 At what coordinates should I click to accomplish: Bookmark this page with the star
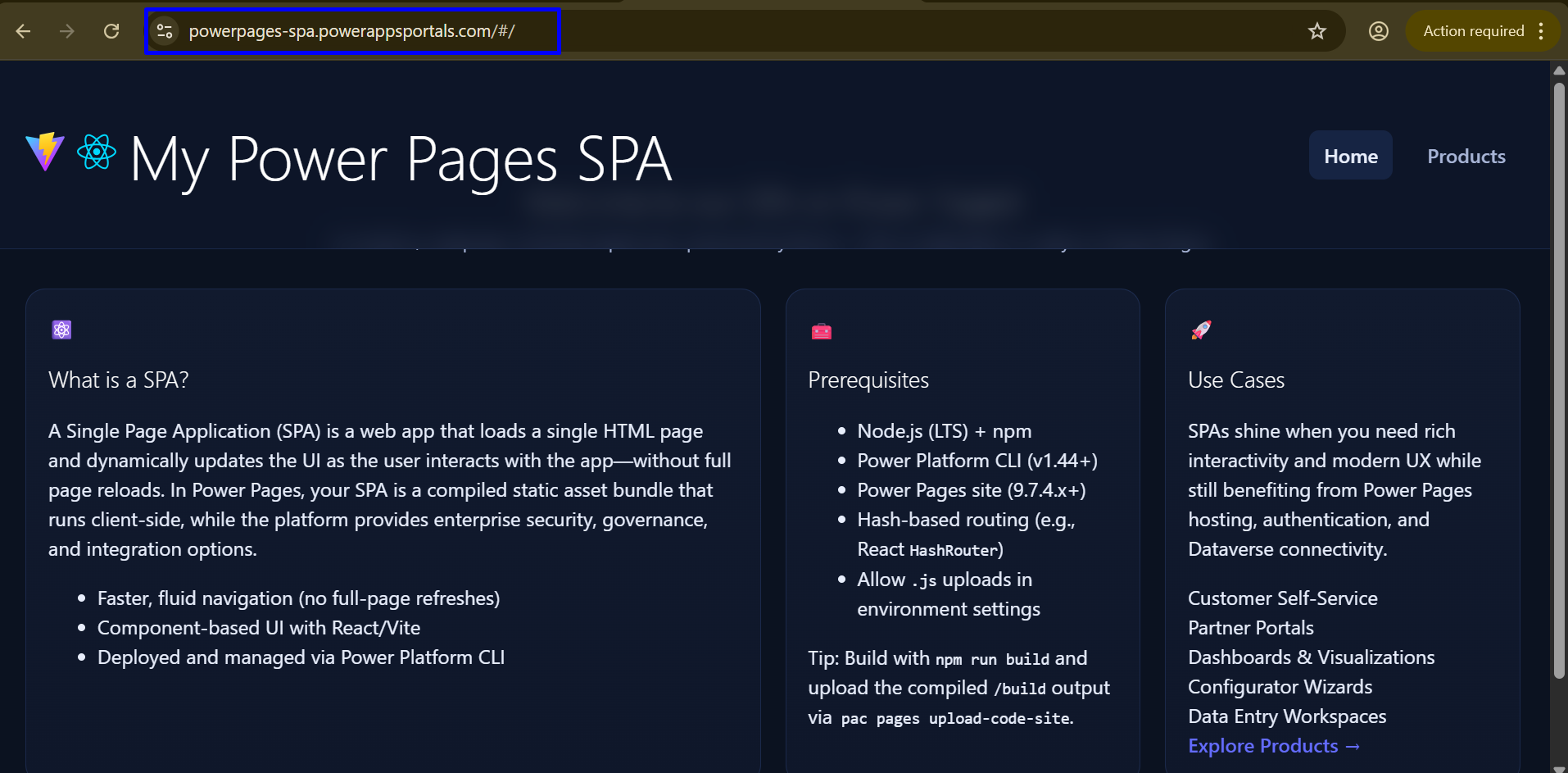point(1316,31)
